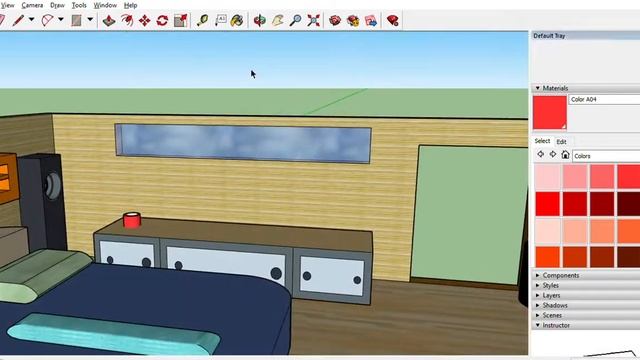Viewport: 640px width, 360px height.
Task: Open Extension Warehouse from the toolbar
Action: click(x=353, y=20)
